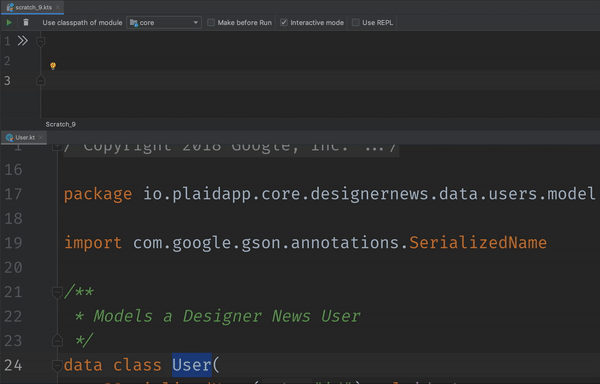Click 'Models a Designer News User' comment

[227, 316]
